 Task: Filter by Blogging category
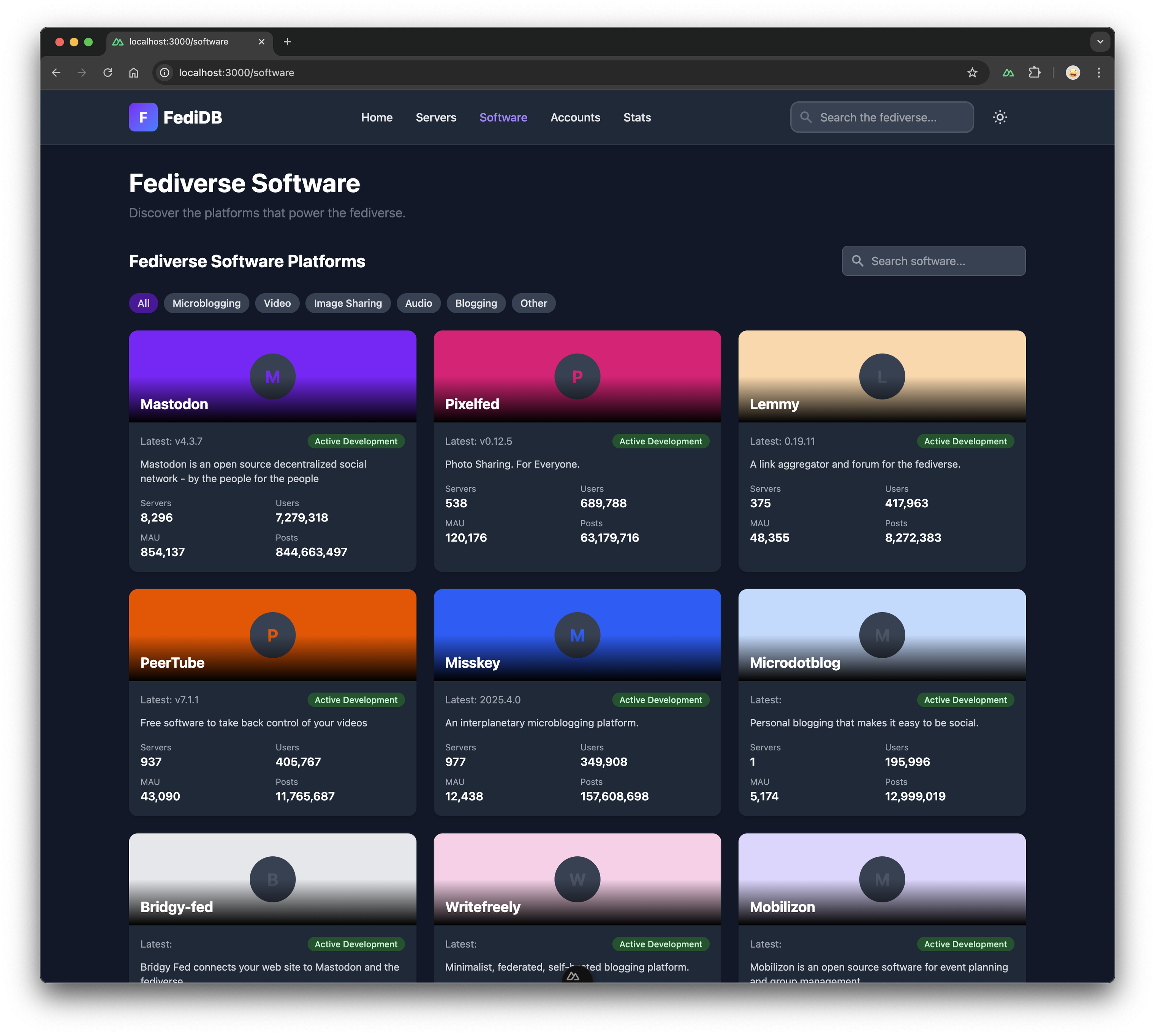click(476, 303)
